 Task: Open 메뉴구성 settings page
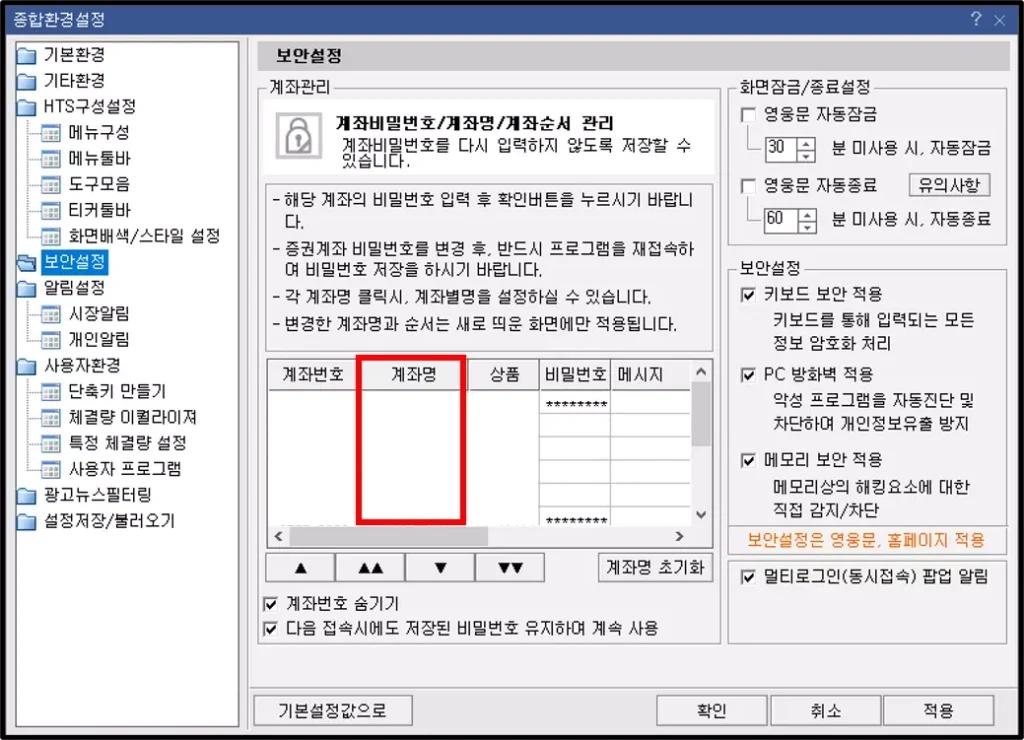pos(99,133)
